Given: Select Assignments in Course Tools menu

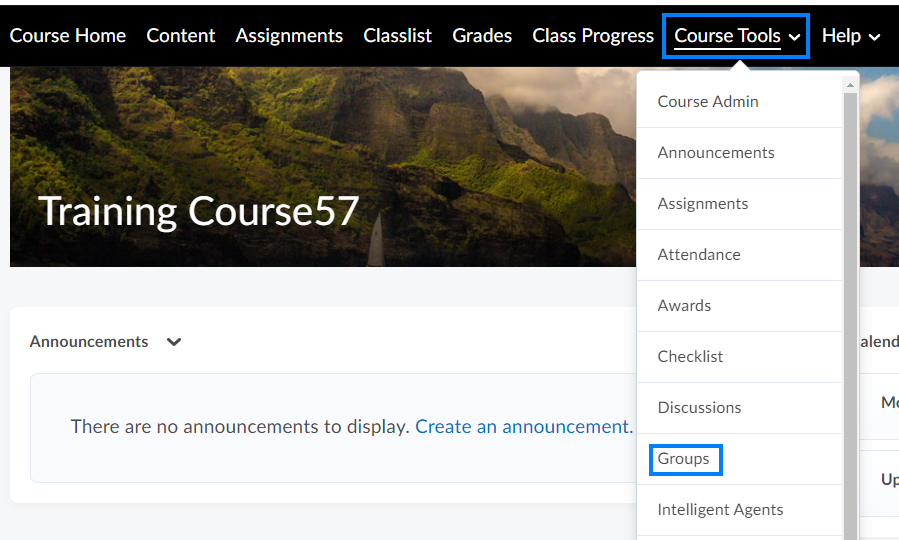Looking at the screenshot, I should tap(703, 204).
